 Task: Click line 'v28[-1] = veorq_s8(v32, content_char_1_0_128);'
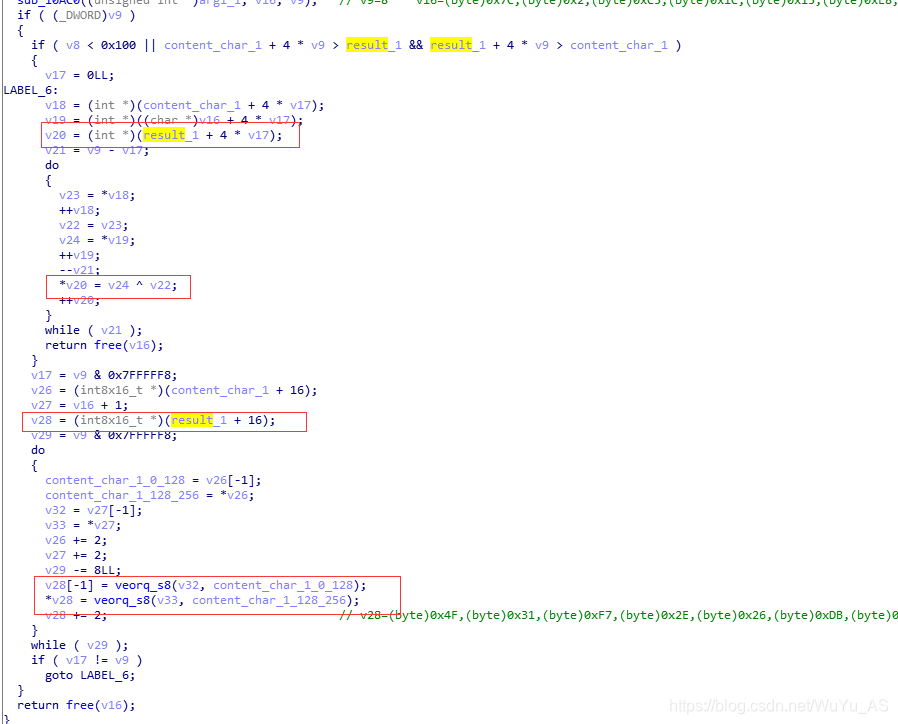pos(206,585)
